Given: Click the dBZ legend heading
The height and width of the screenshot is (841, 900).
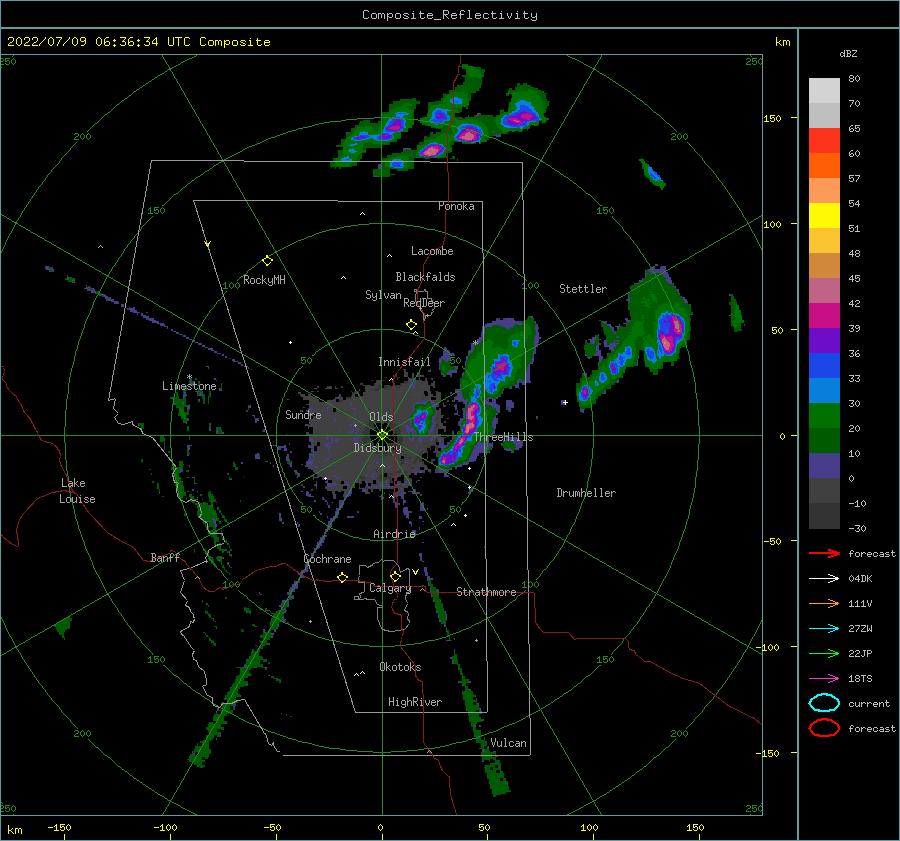Looking at the screenshot, I should click(x=848, y=53).
